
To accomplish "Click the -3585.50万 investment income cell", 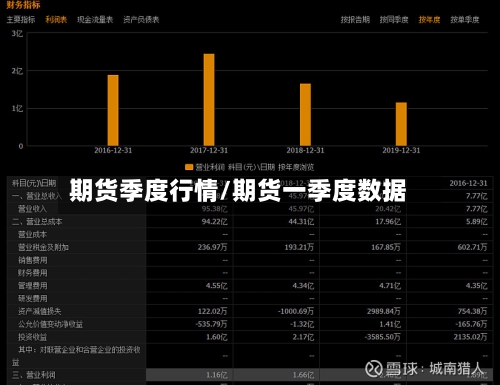I will coord(383,337).
